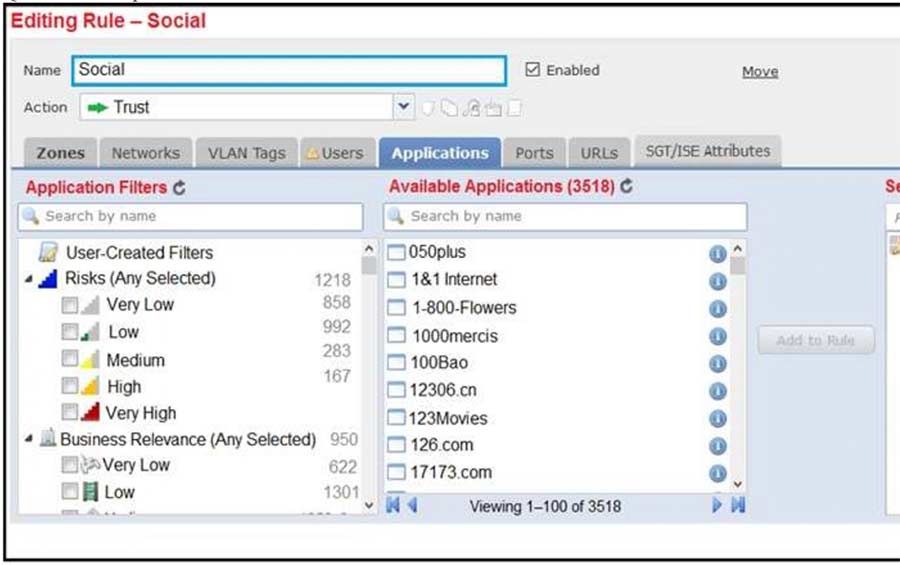
Task: Click the Move link
Action: pyautogui.click(x=759, y=72)
